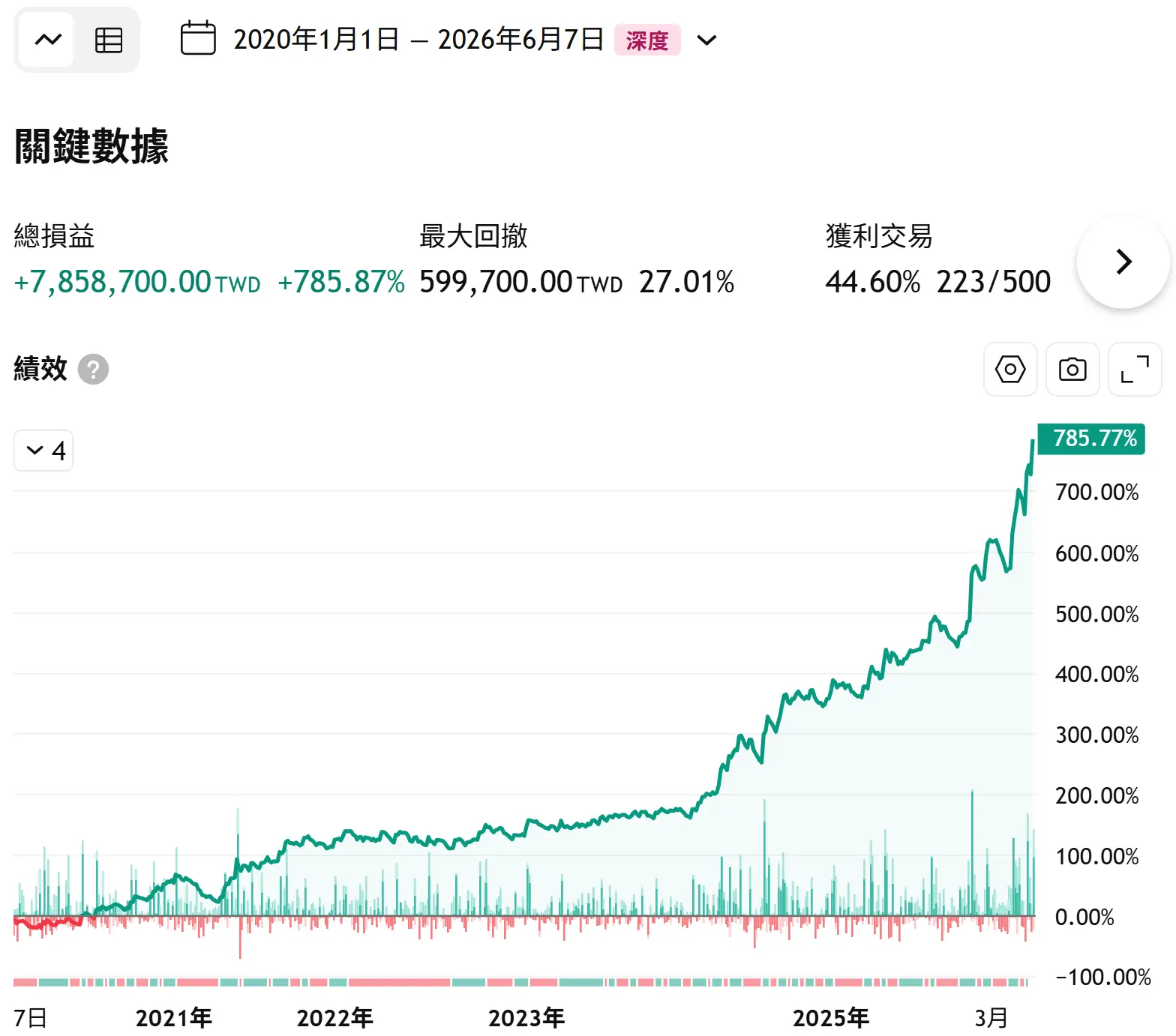Select the 27.01% drawdown percentage
Viewport: 1176px width, 1036px height.
[687, 282]
